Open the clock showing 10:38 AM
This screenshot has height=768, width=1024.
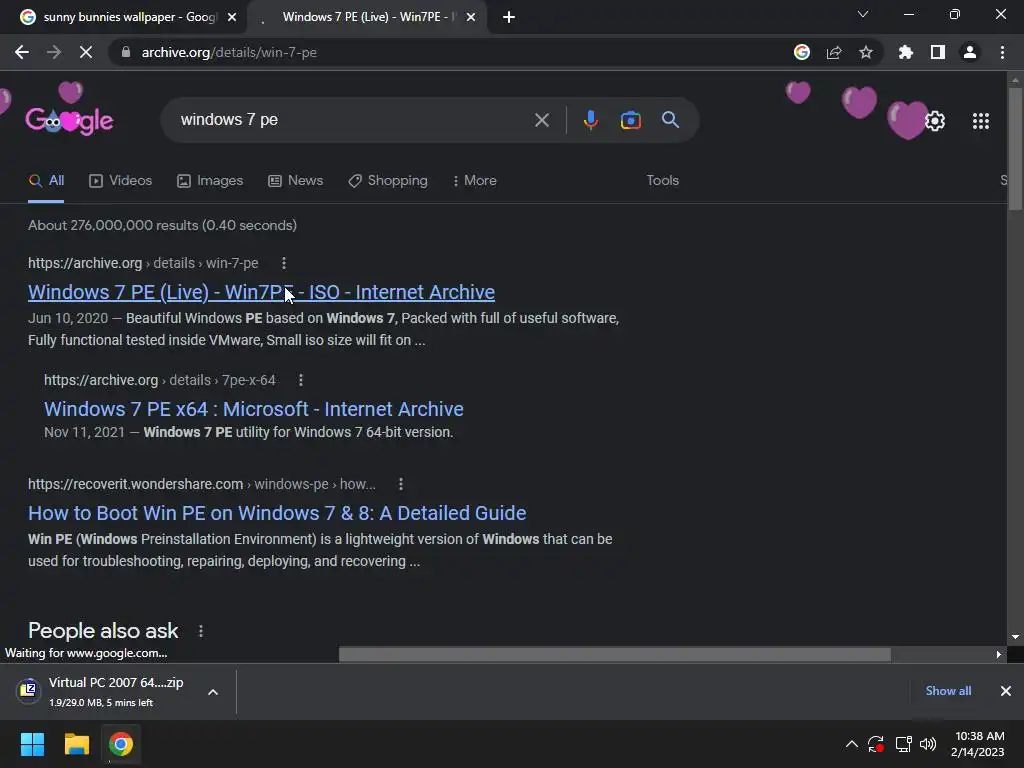coord(978,744)
